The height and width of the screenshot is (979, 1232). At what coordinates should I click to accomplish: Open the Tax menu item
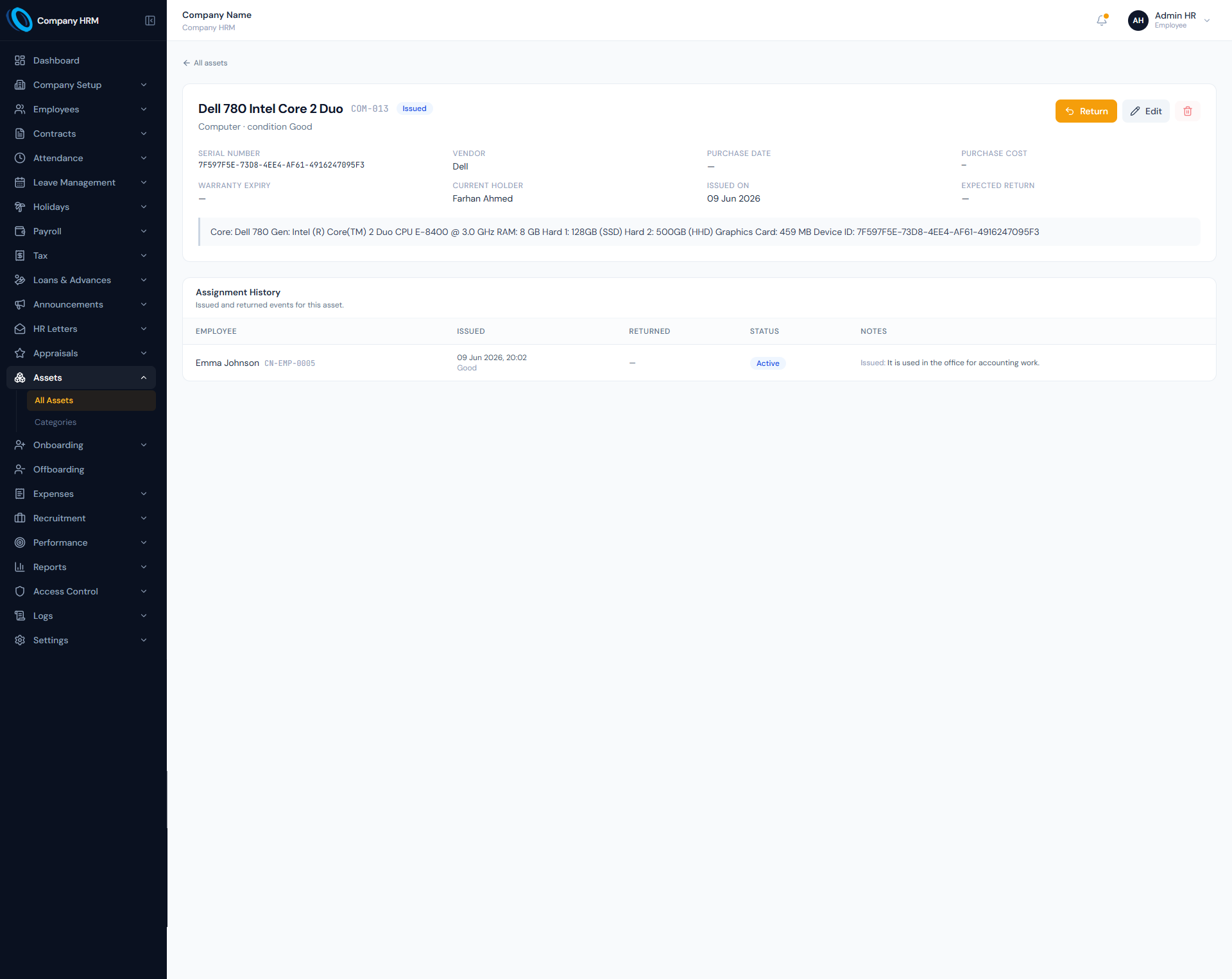[x=81, y=256]
